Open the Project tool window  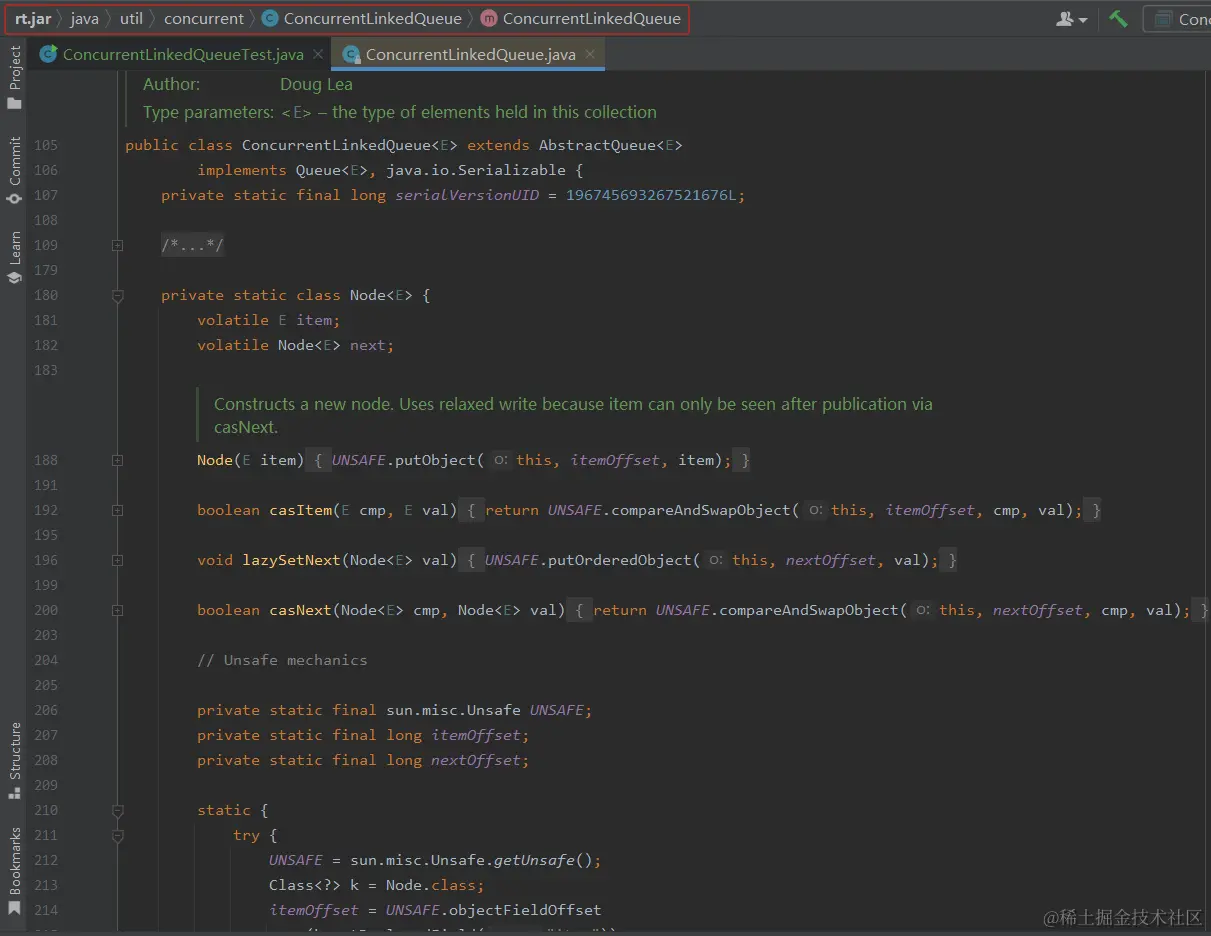click(14, 78)
